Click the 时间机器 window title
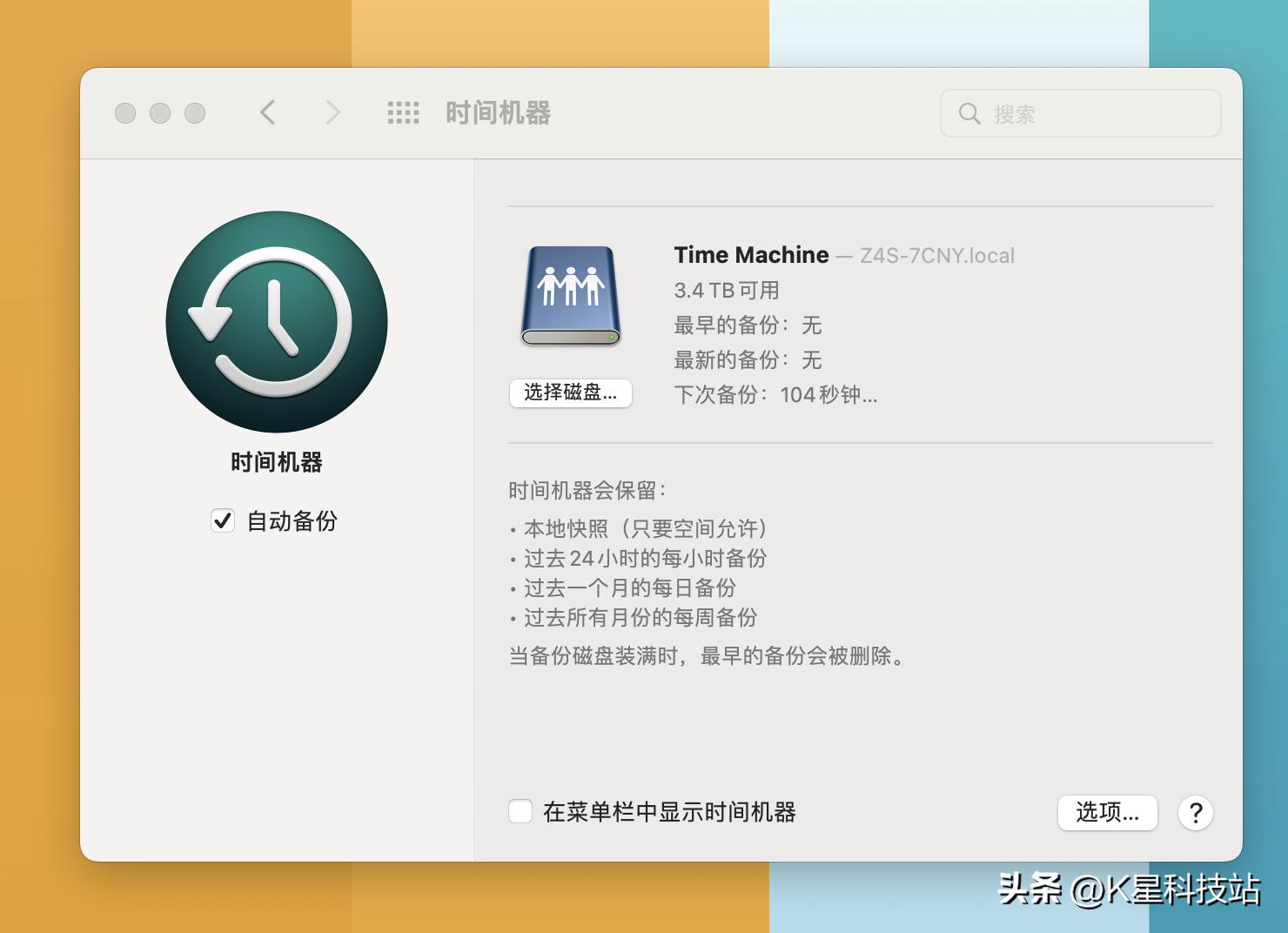Viewport: 1288px width, 933px height. tap(498, 113)
